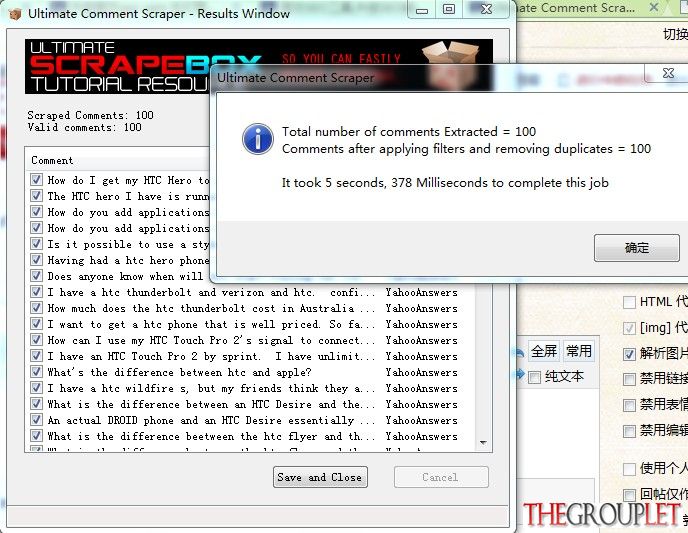The width and height of the screenshot is (688, 533).
Task: Click the curved arrow icon beside 全屏 tab
Action: point(520,352)
